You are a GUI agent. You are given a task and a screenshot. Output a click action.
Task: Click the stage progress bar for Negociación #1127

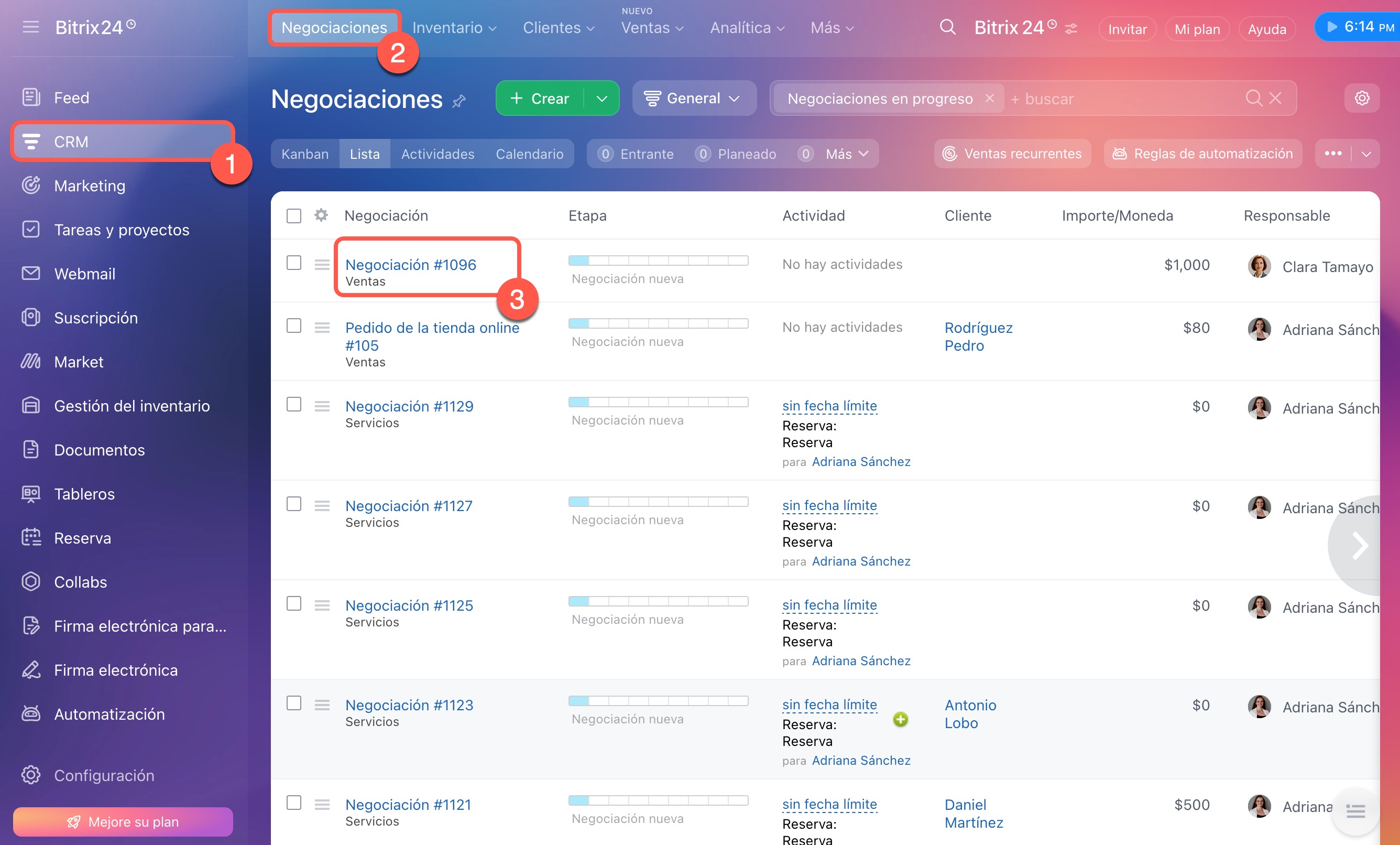[x=658, y=502]
